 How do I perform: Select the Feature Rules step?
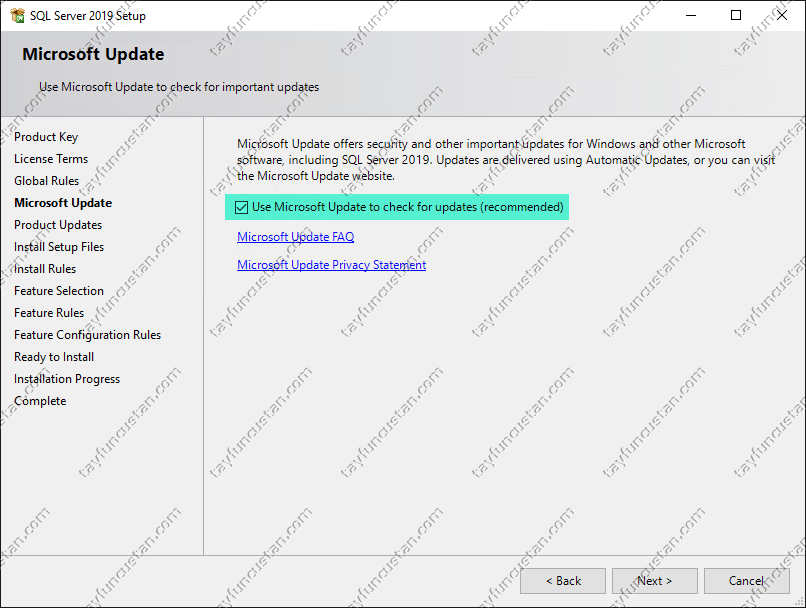49,313
